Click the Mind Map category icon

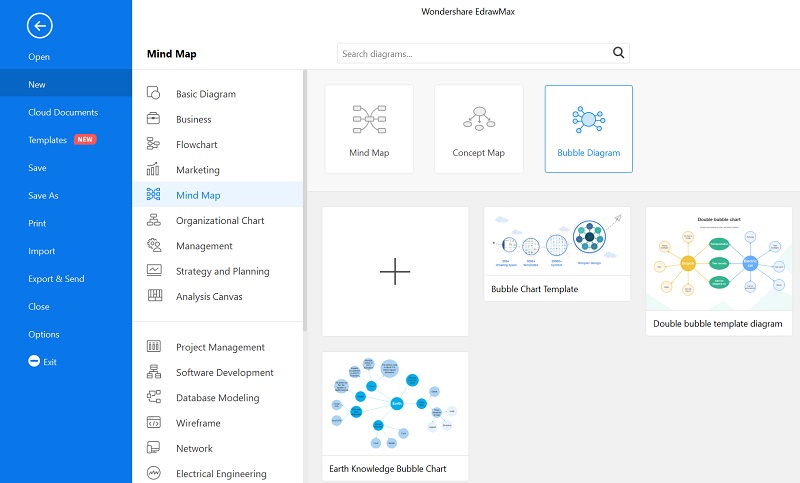[x=154, y=194]
